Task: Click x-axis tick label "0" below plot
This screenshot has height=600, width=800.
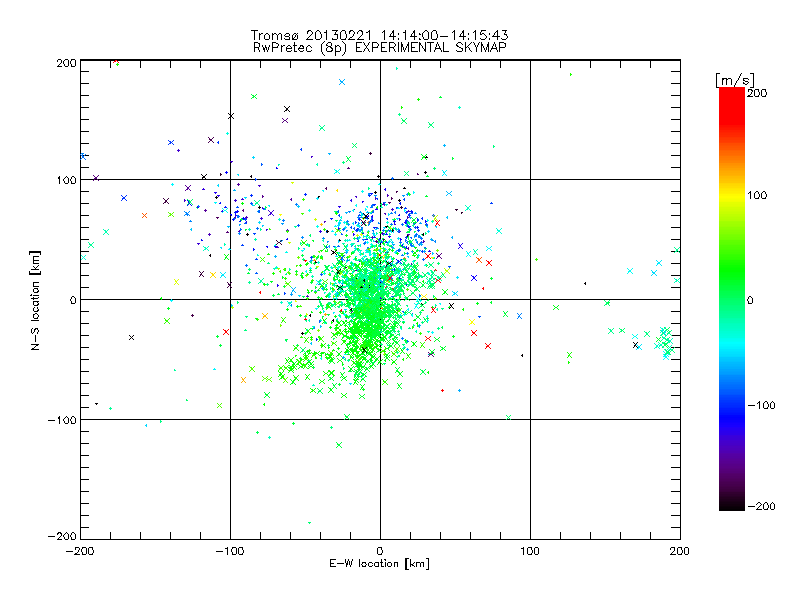Action: click(x=380, y=552)
